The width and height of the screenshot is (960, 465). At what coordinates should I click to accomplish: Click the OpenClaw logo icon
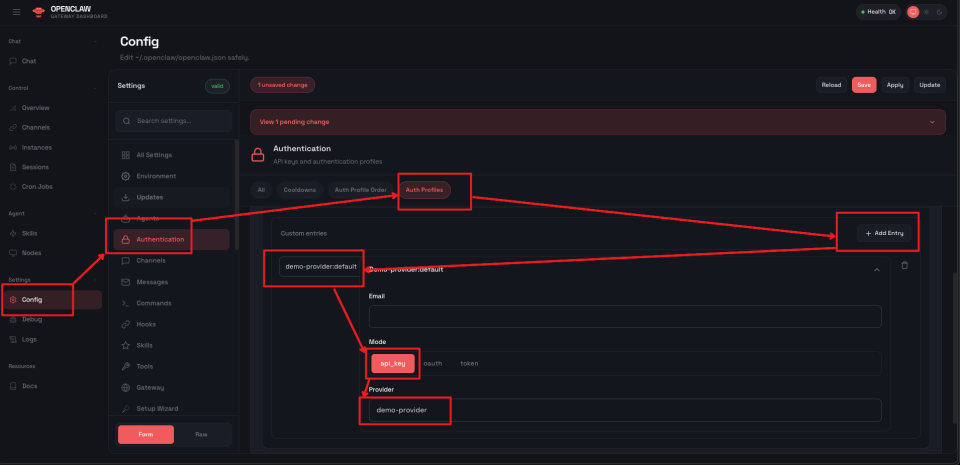(x=38, y=12)
